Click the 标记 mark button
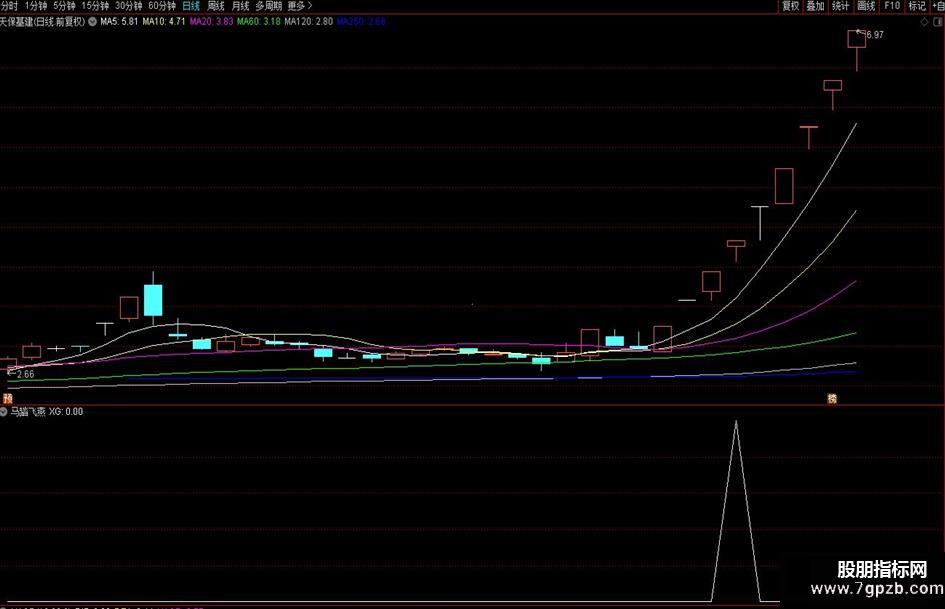The width and height of the screenshot is (945, 609). (917, 6)
